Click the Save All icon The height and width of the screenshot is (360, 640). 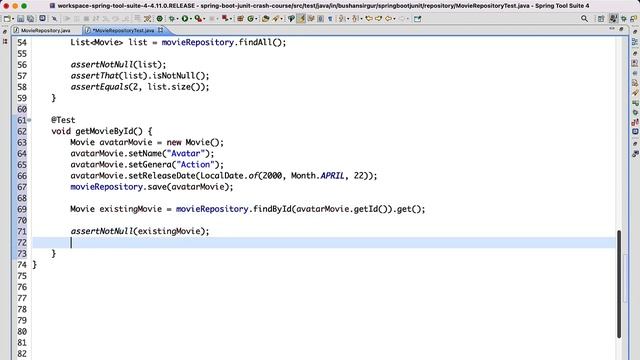(x=31, y=19)
